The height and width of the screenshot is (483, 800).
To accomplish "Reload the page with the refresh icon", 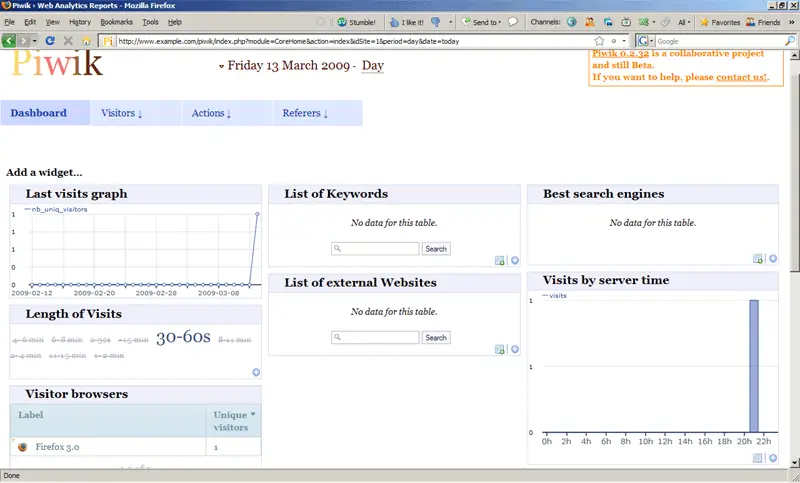I will click(50, 41).
